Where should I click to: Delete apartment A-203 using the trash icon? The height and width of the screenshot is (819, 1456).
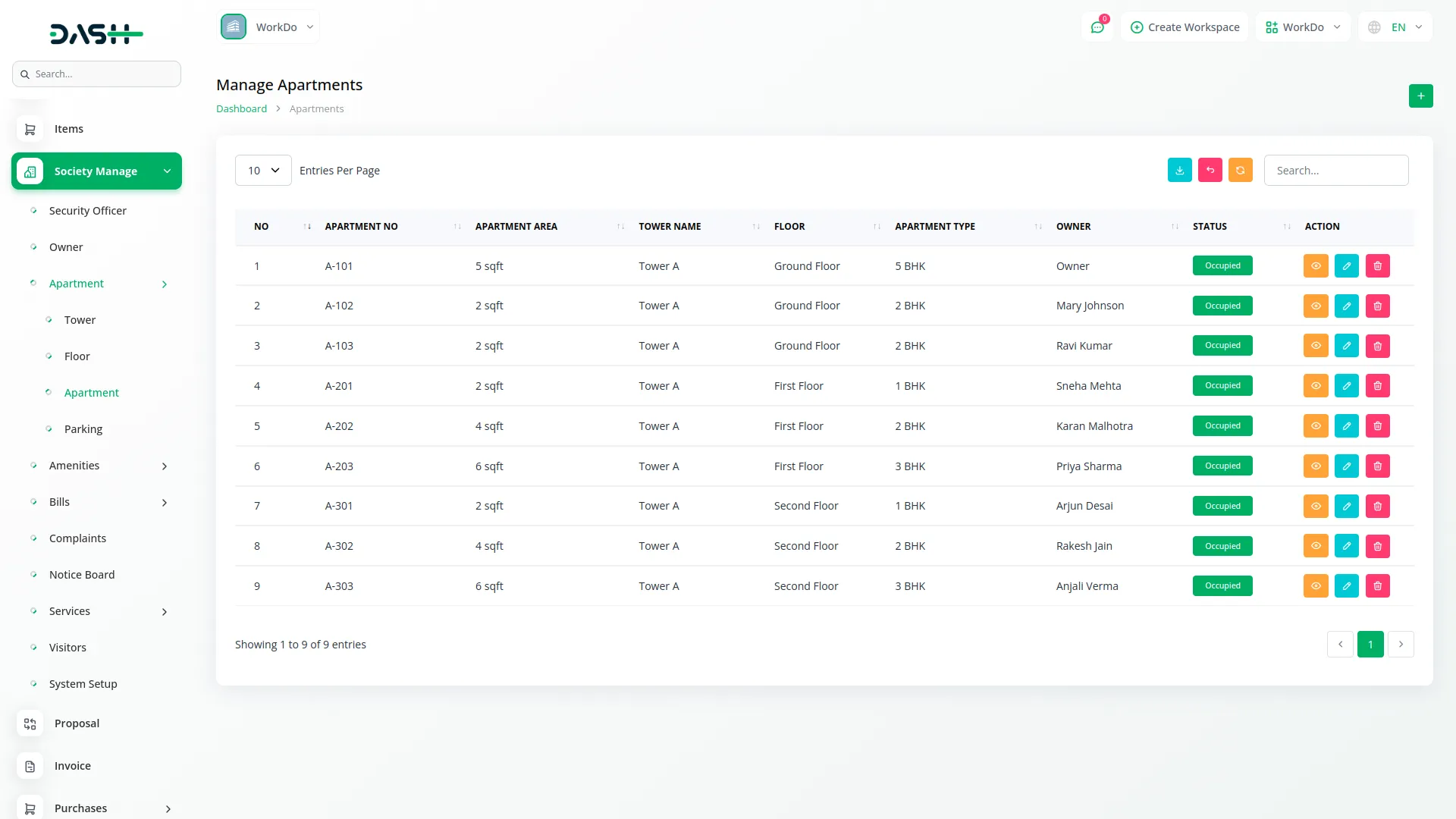(1377, 466)
